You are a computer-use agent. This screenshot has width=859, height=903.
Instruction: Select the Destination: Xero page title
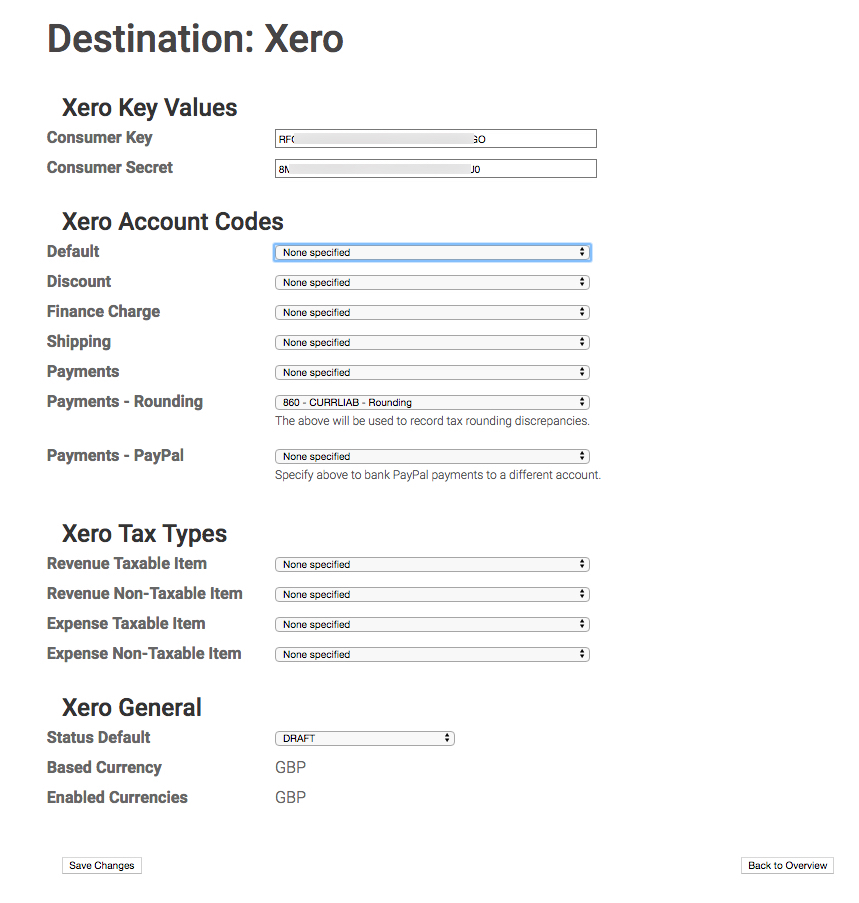(x=195, y=39)
